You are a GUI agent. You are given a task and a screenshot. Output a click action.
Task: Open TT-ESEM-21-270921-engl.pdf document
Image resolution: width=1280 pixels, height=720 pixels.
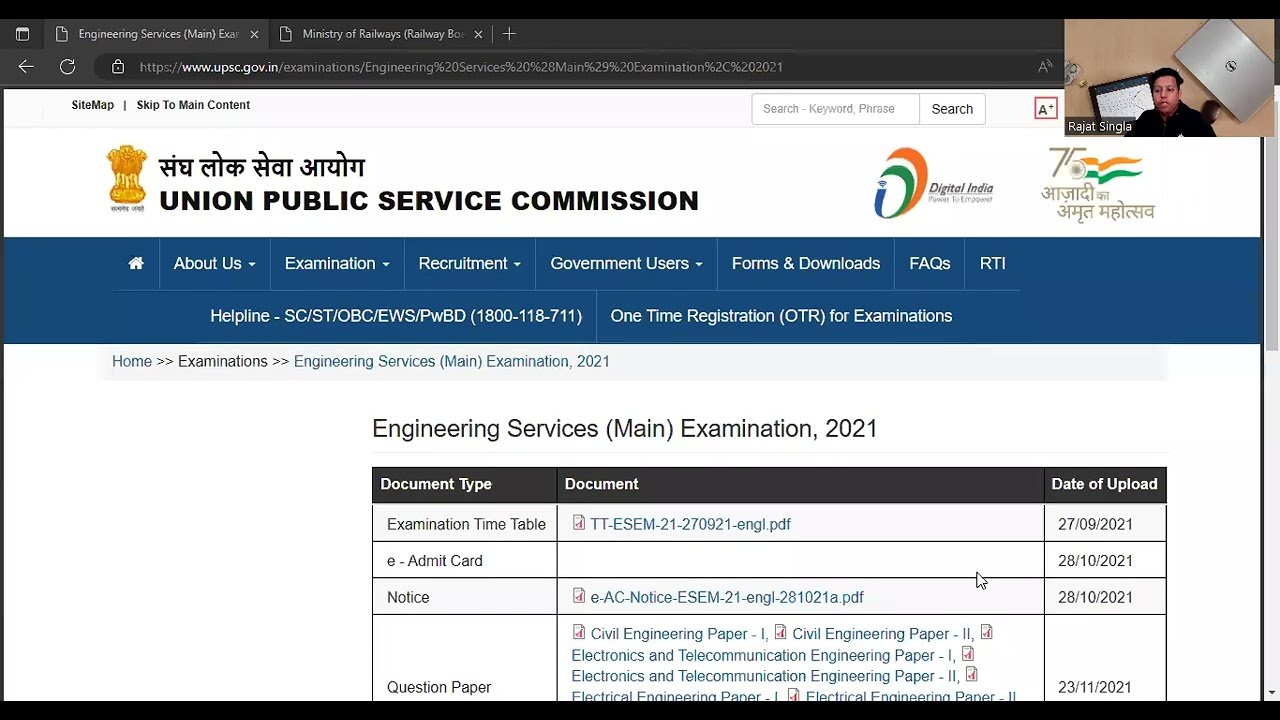(x=690, y=524)
